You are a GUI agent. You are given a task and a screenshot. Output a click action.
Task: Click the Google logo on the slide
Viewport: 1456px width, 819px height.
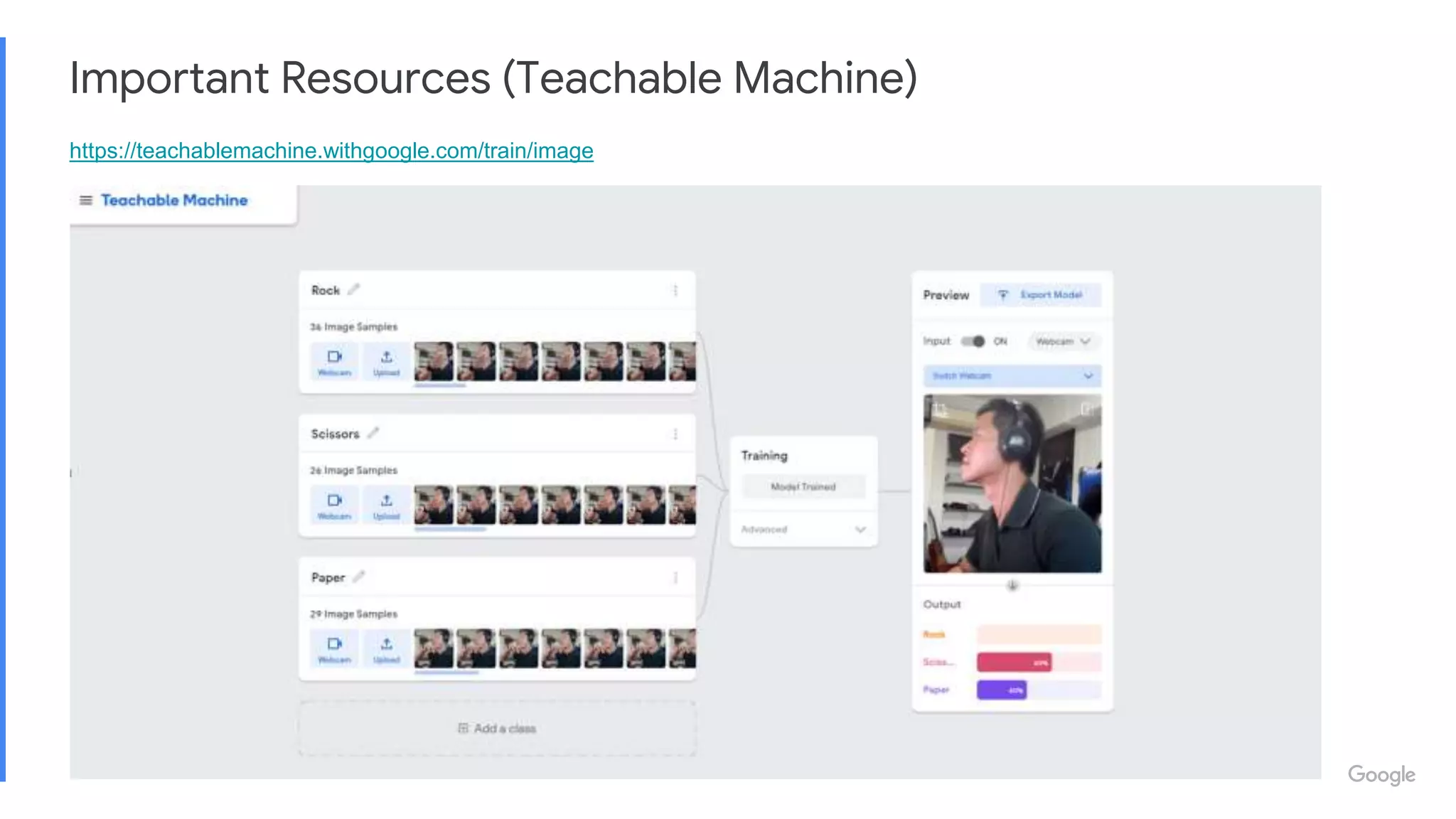point(1381,775)
